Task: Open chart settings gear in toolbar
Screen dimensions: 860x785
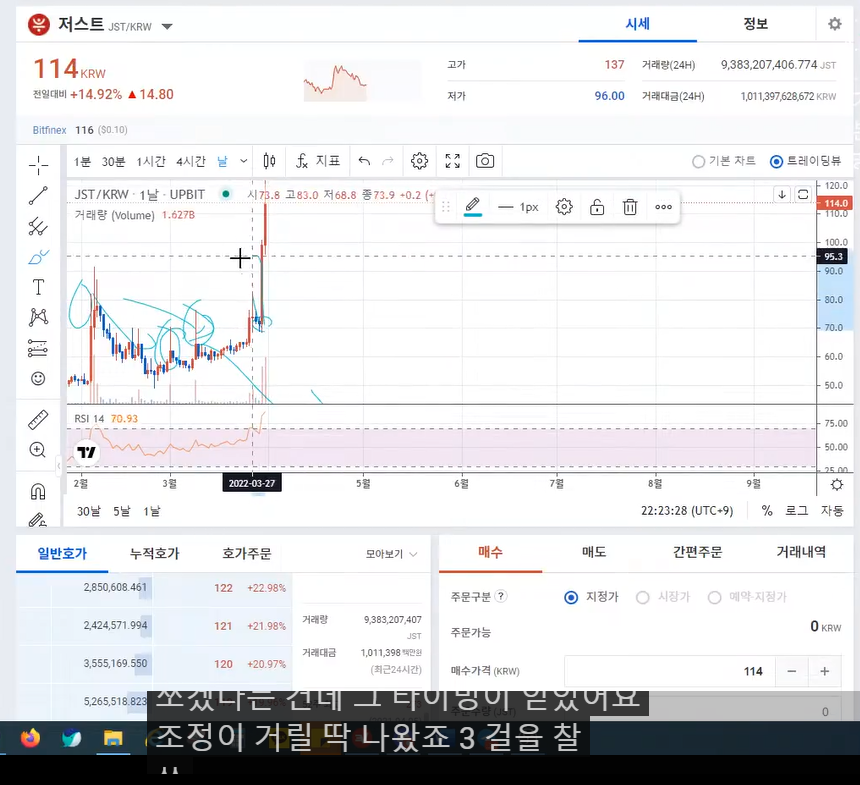Action: point(420,161)
